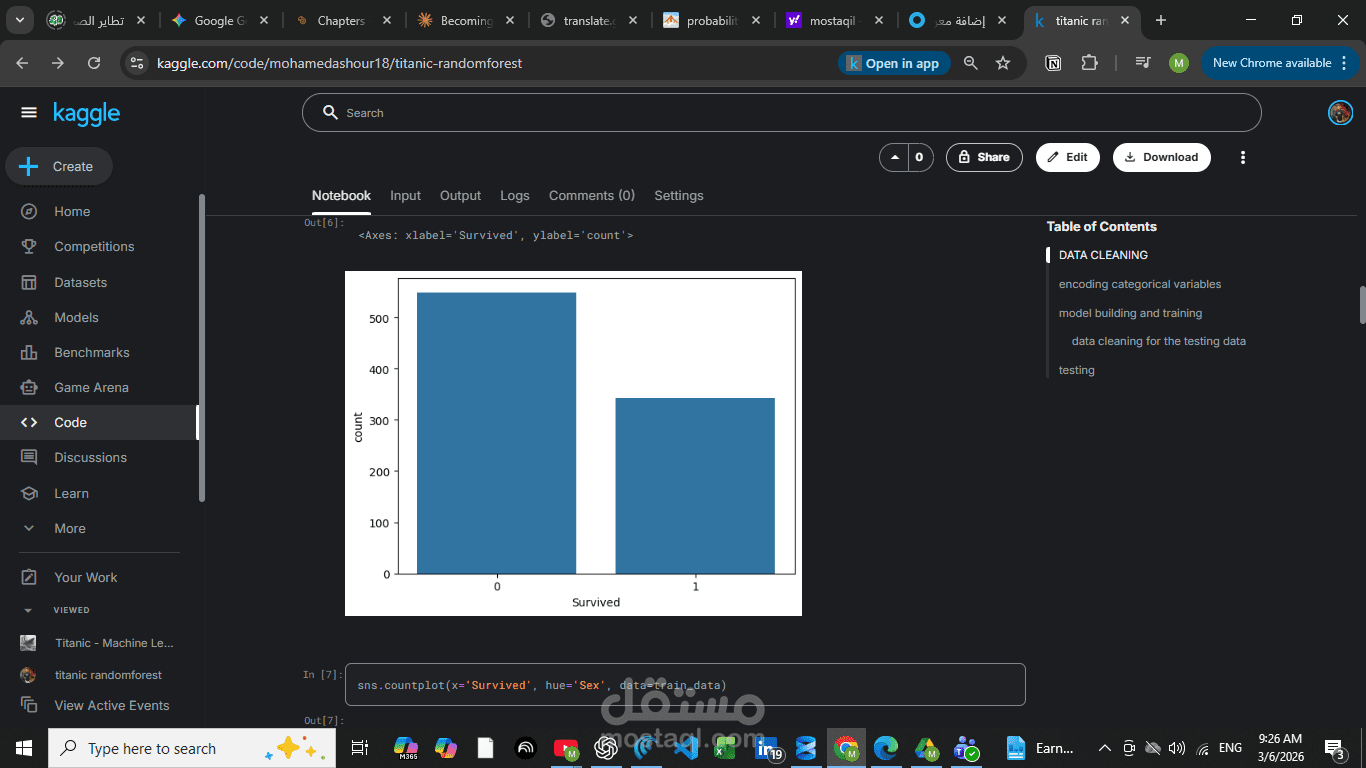
Task: Jump to testing section
Action: click(1077, 370)
